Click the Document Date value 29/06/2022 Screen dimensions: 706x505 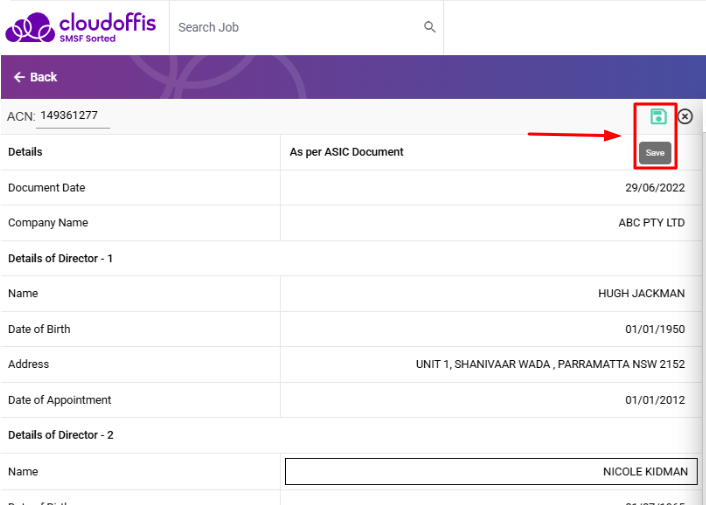[x=655, y=188]
